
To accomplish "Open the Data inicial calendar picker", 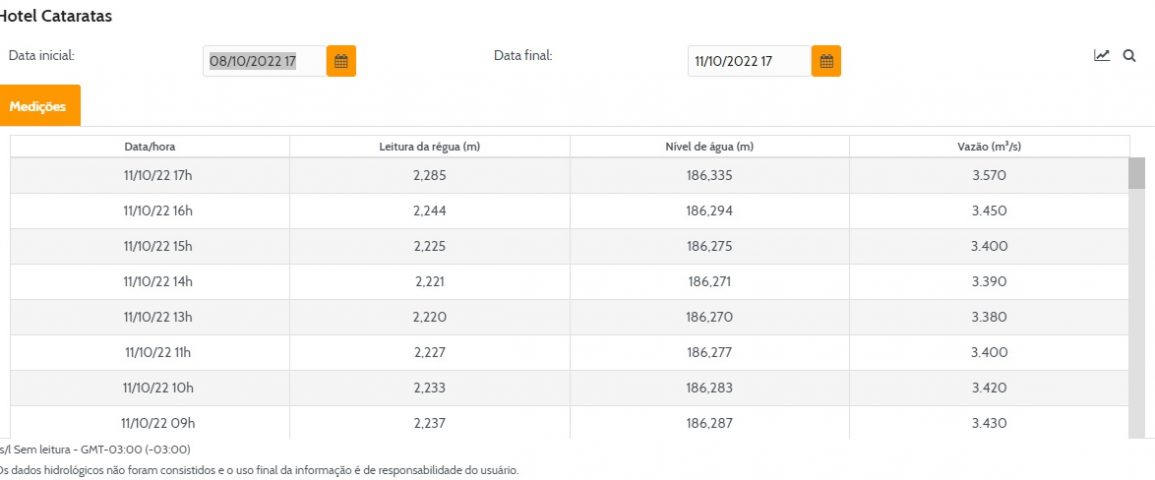I will click(341, 61).
